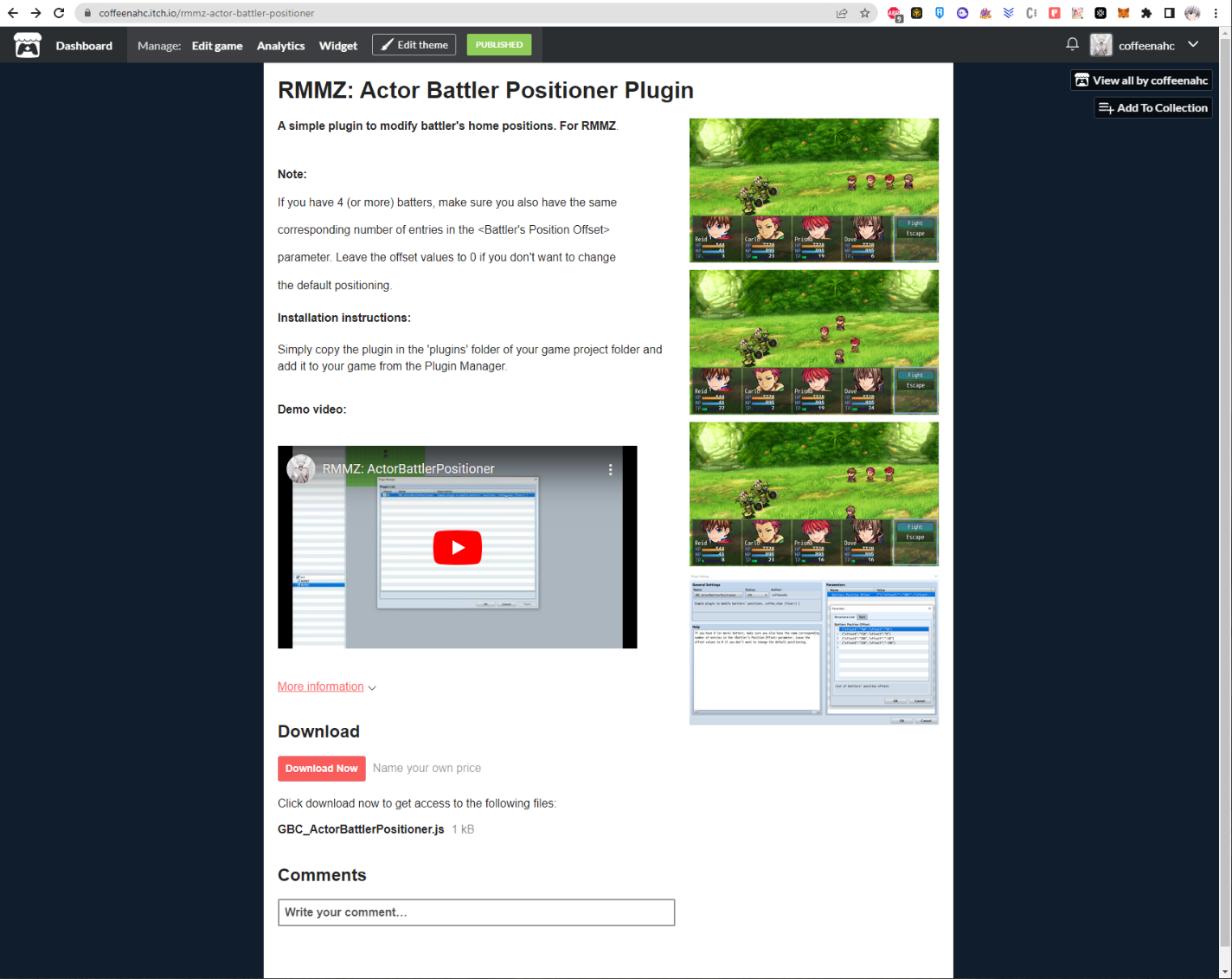Click the Comments heading
The height and width of the screenshot is (979, 1232).
click(322, 875)
